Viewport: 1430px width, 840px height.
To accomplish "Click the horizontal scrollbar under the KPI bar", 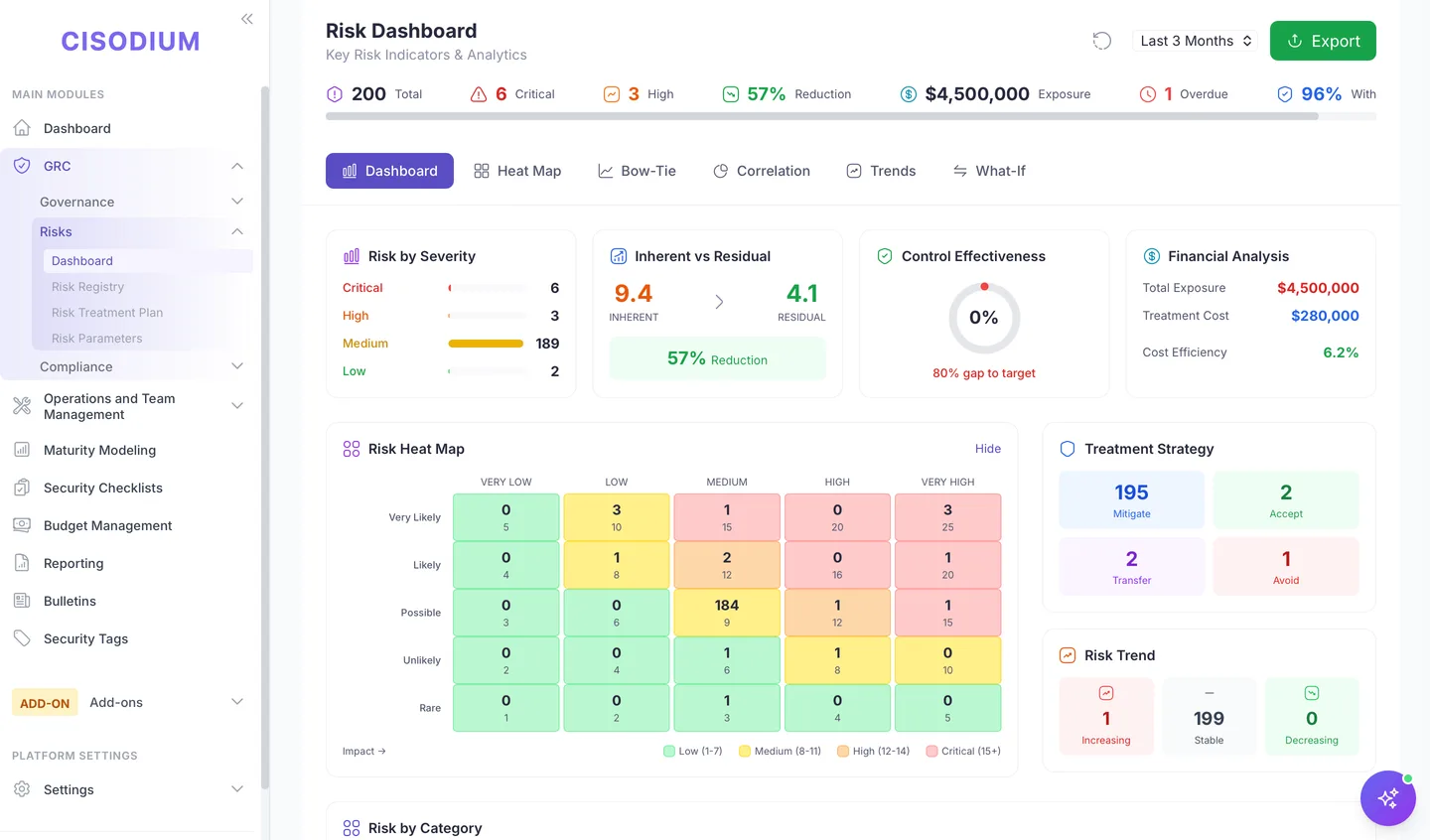I will (x=821, y=116).
